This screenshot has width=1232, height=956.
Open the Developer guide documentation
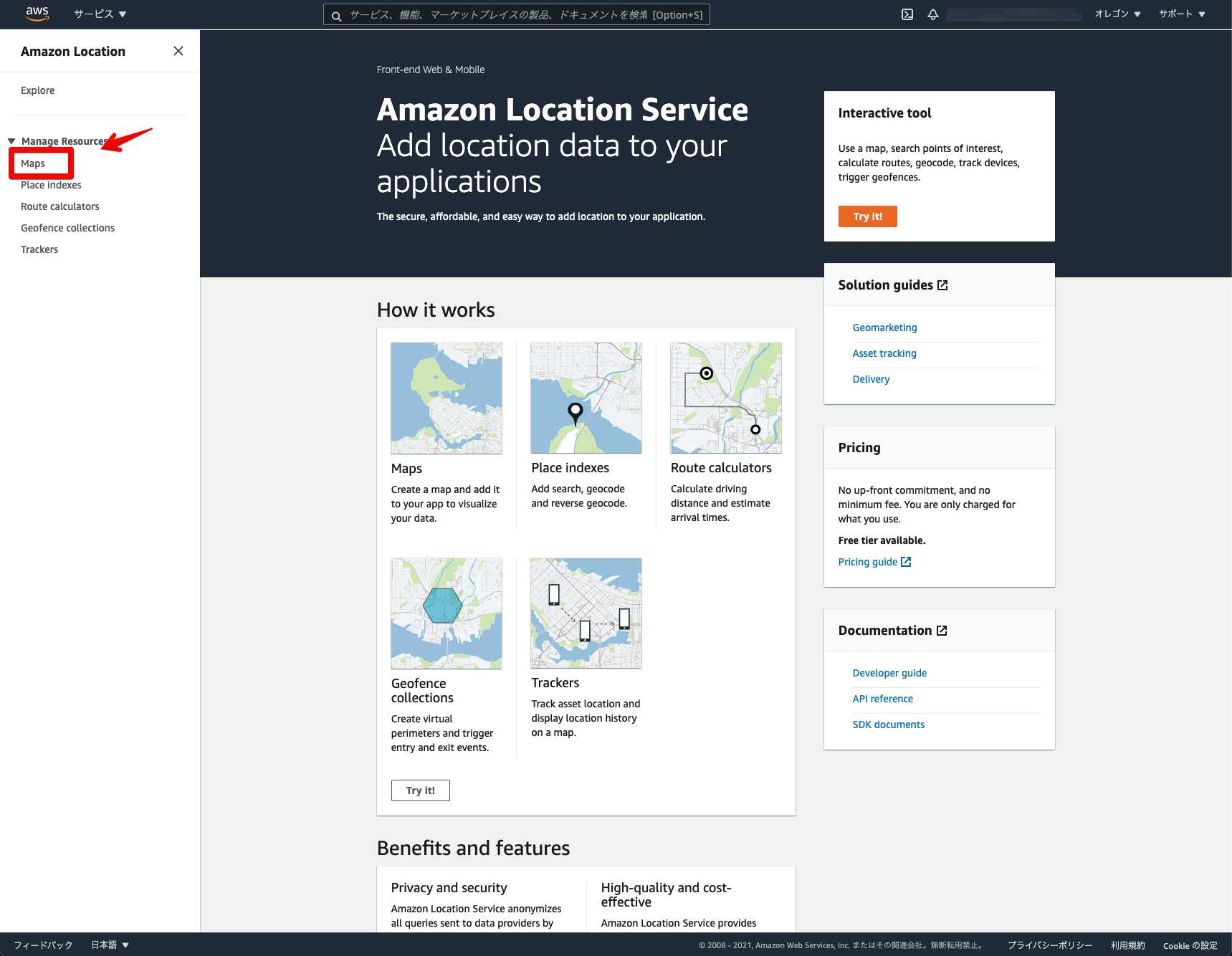[889, 673]
